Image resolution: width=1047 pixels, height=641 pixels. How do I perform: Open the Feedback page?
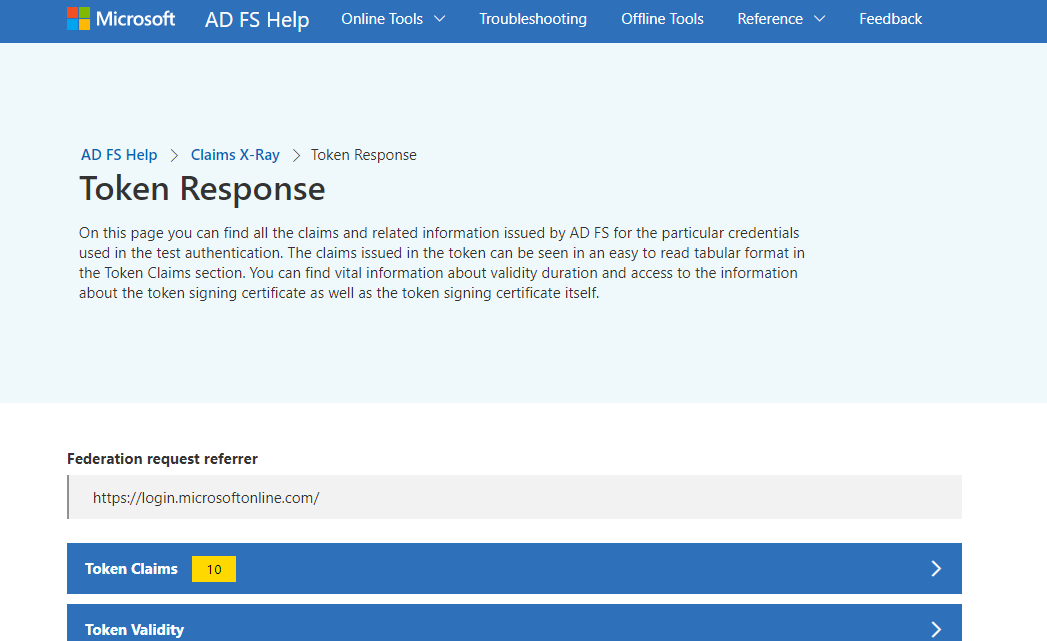[890, 19]
